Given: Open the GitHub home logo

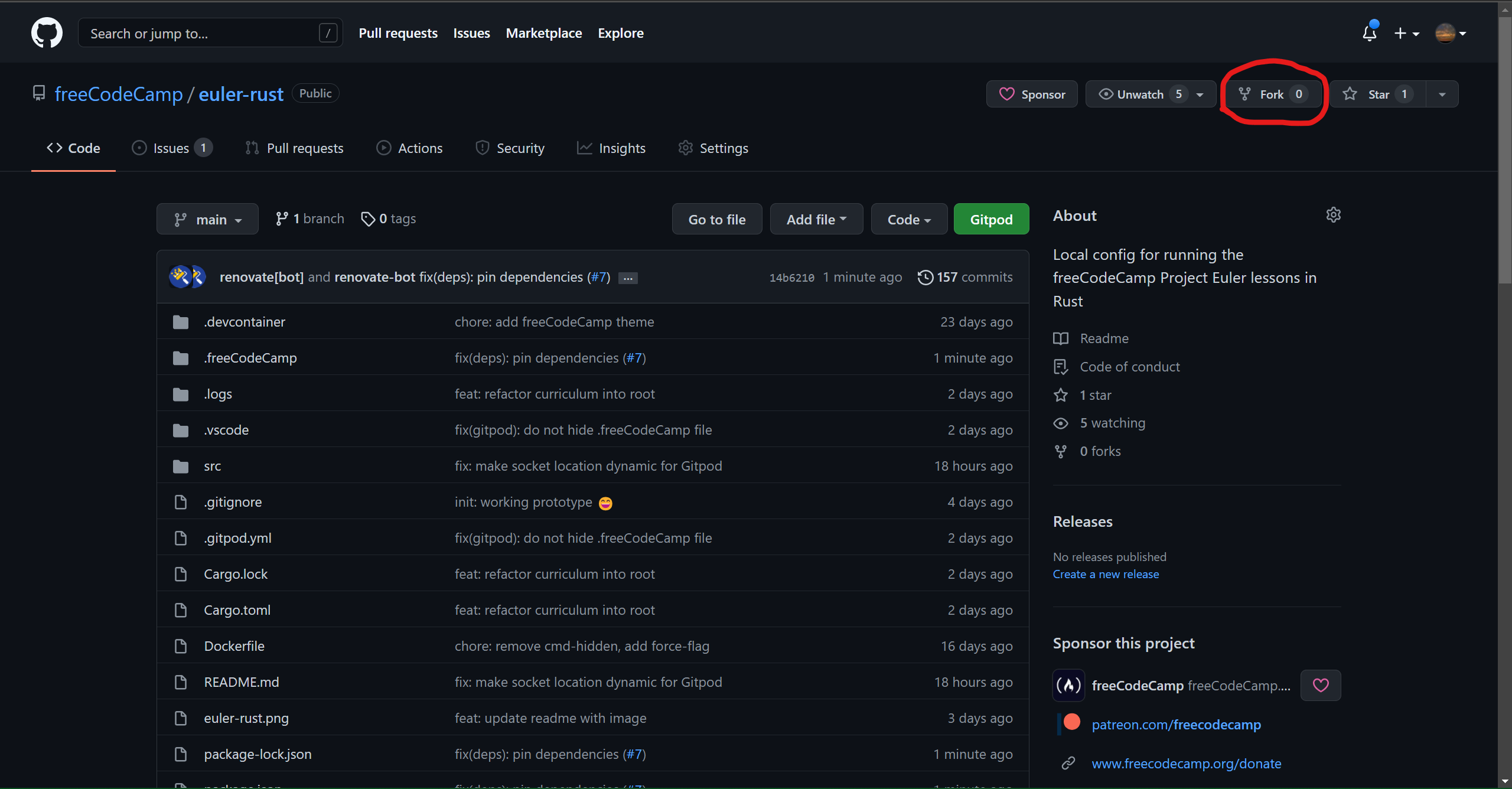Looking at the screenshot, I should pos(47,33).
